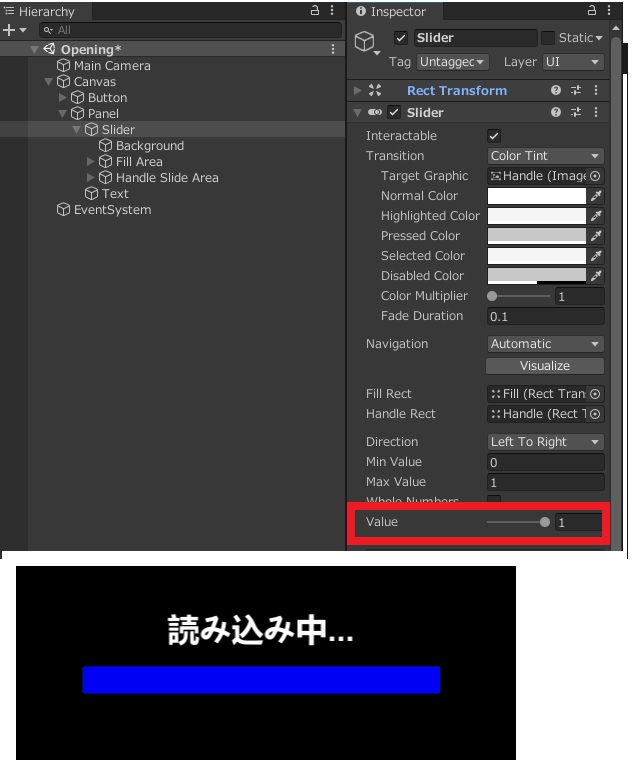Open the create dropdown arrow next to plus
This screenshot has height=770, width=636.
(x=23, y=30)
